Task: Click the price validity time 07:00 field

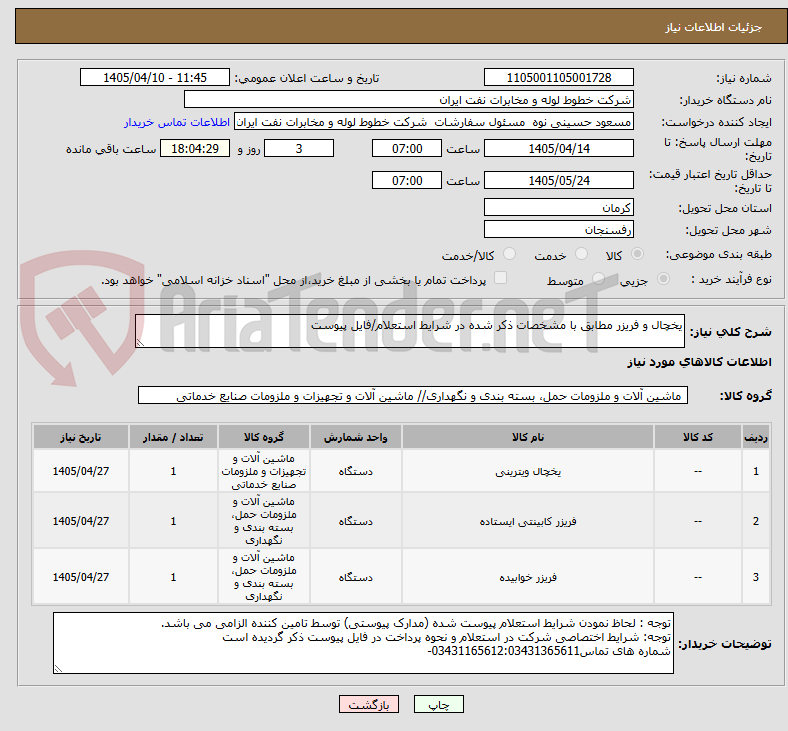Action: click(x=407, y=180)
